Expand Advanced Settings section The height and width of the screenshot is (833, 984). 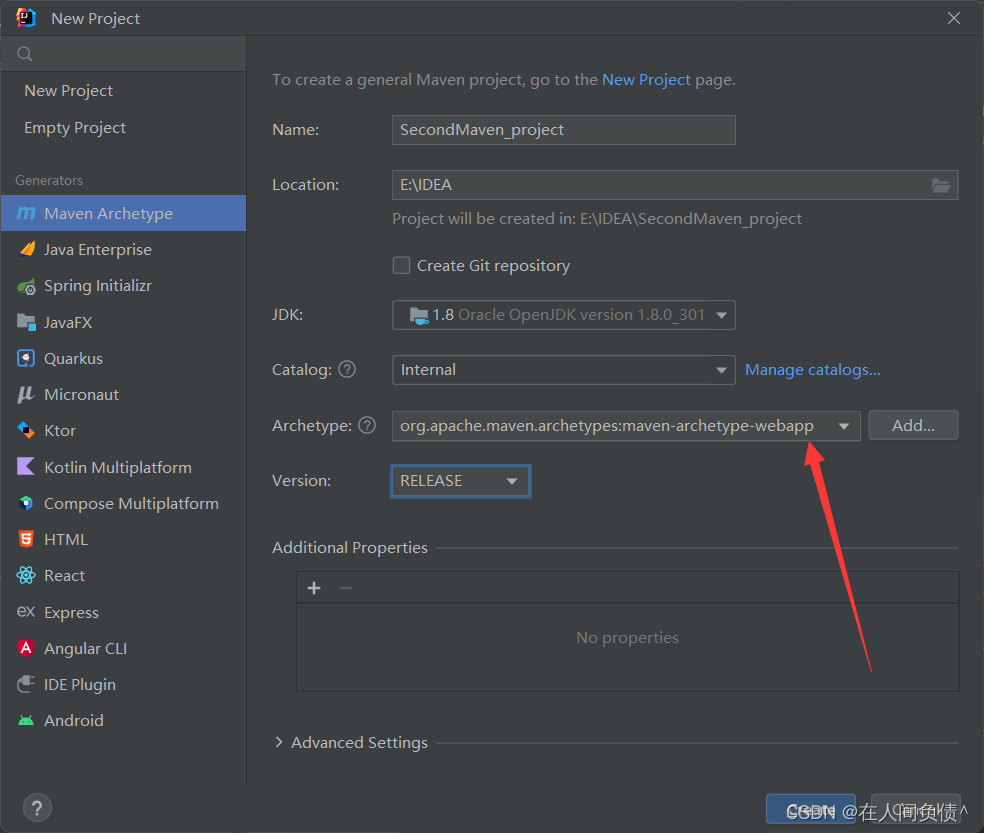[x=279, y=742]
